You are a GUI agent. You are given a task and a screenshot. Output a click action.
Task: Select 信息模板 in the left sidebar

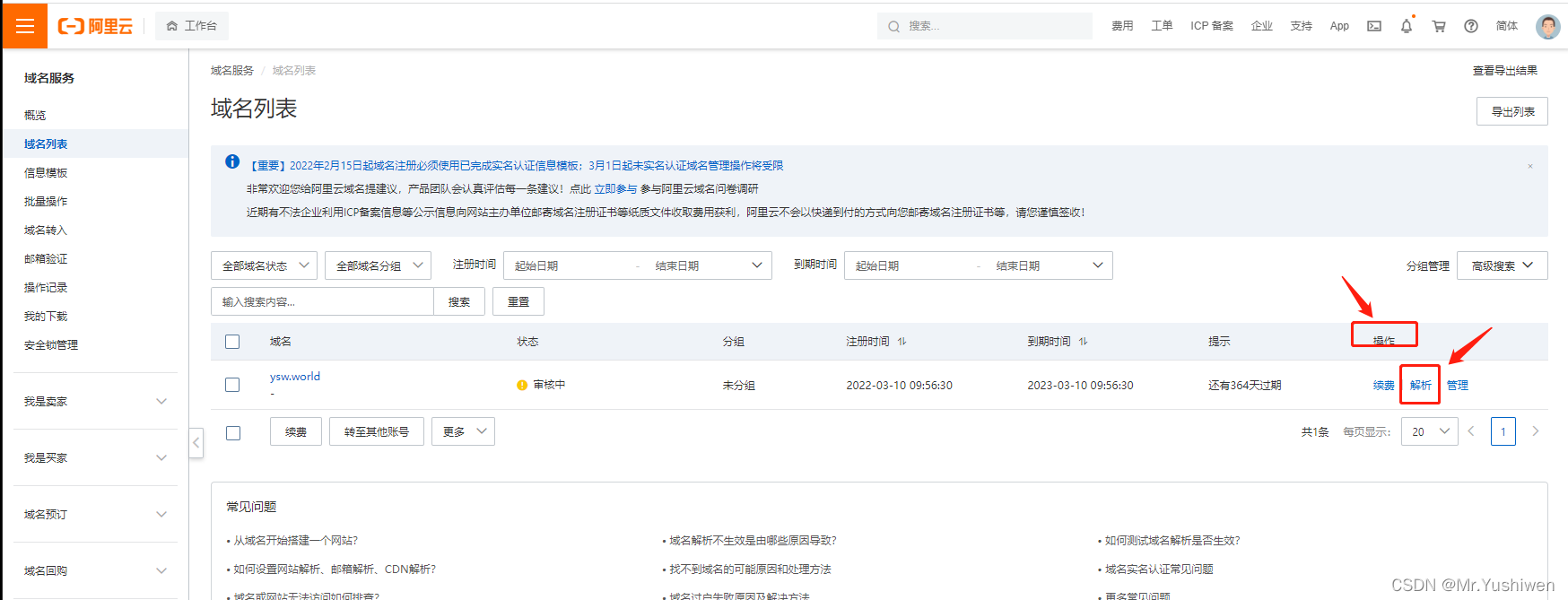(x=46, y=173)
